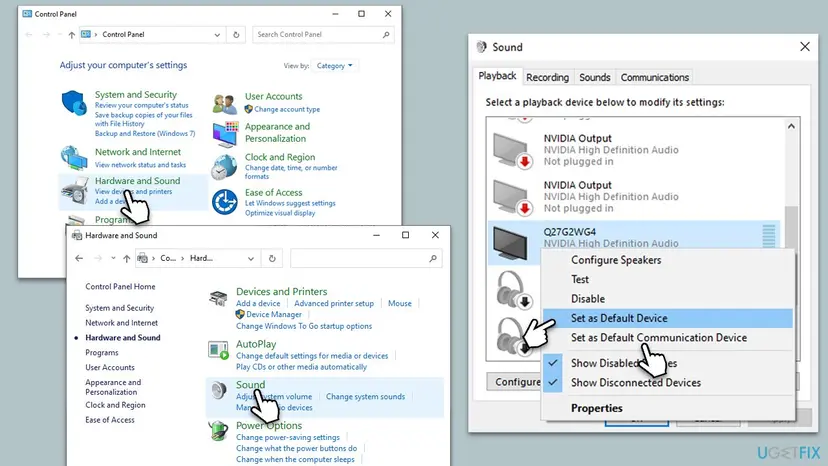
Task: Click the Configure button in Sound dialog
Action: [x=515, y=382]
